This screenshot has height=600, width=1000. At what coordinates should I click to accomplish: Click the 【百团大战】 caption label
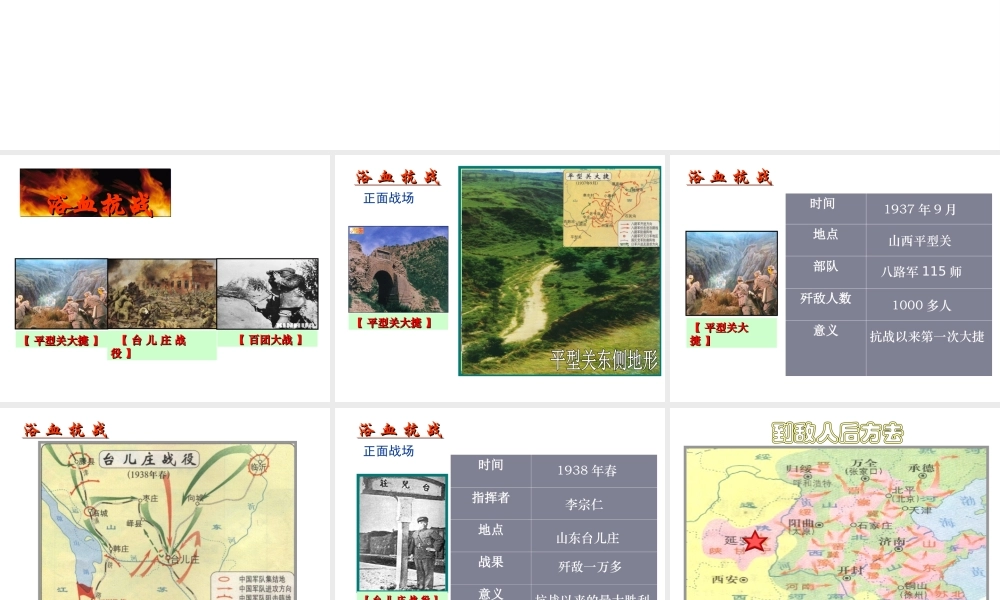click(270, 340)
